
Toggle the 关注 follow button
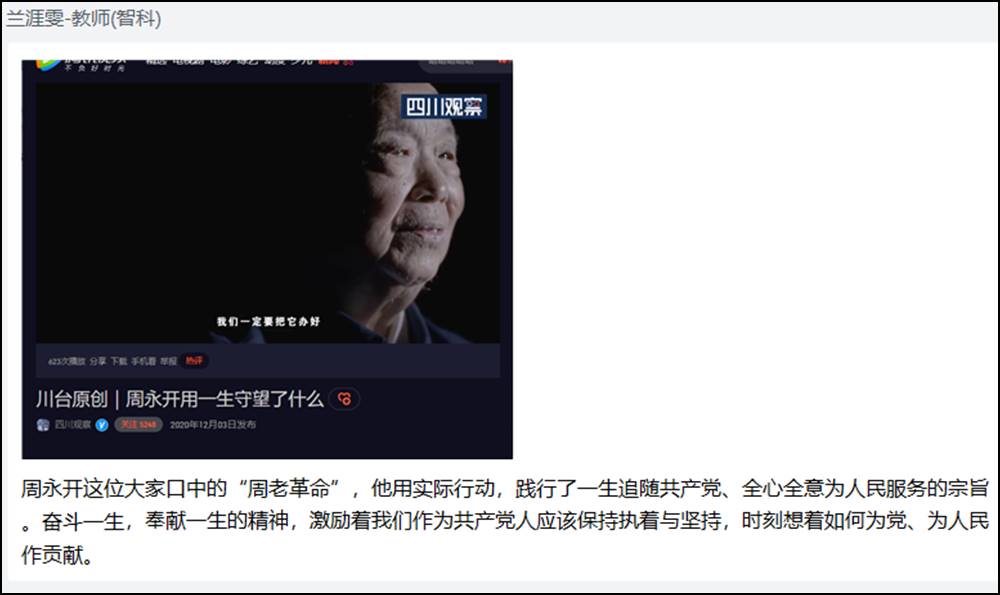[x=138, y=425]
